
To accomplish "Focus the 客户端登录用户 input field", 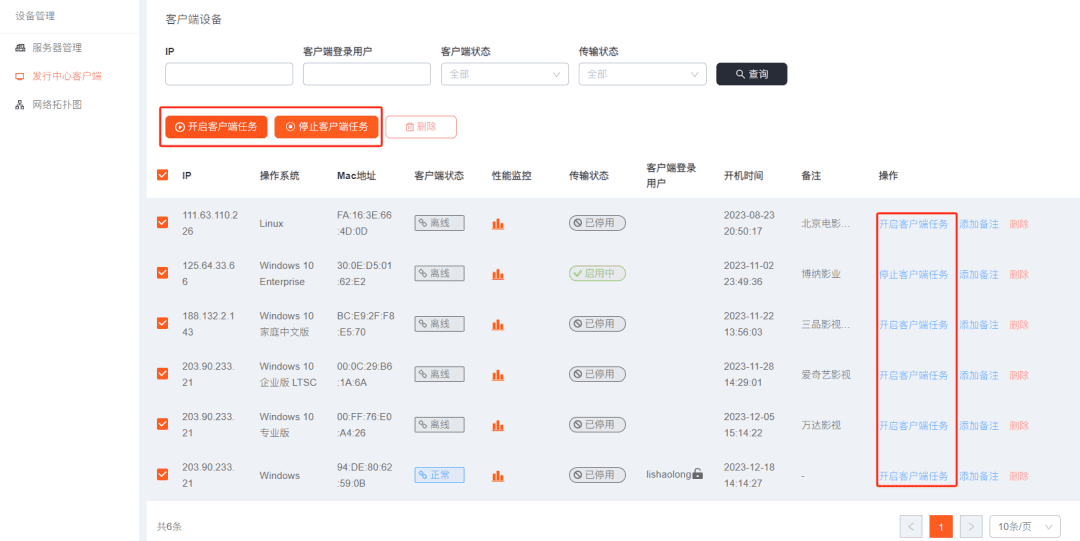I will coord(367,74).
